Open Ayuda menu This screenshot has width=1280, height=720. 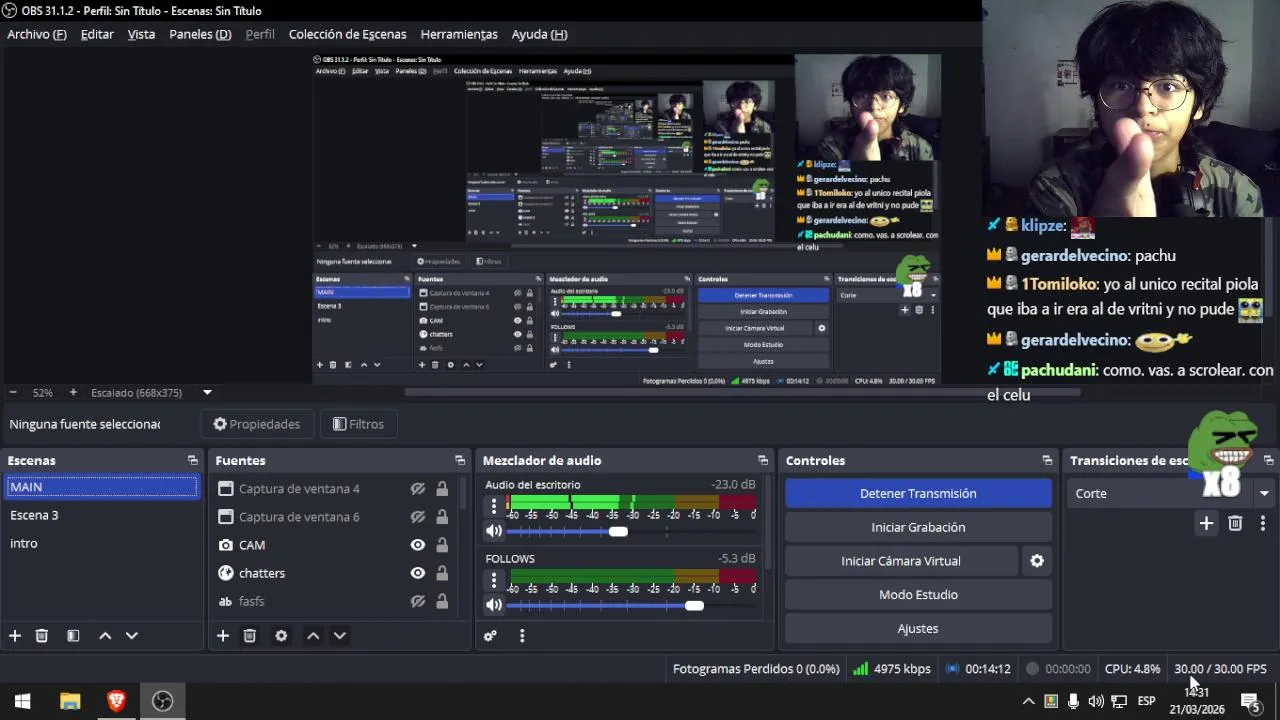pyautogui.click(x=539, y=34)
